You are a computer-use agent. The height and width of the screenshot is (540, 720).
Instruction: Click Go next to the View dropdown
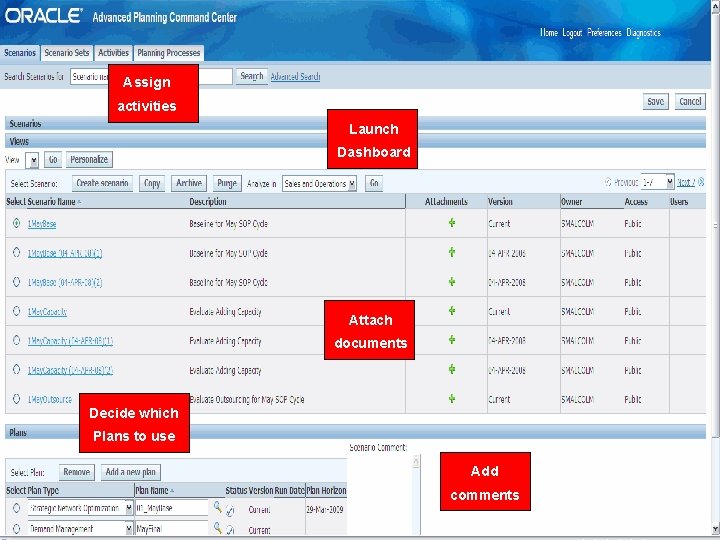[53, 160]
